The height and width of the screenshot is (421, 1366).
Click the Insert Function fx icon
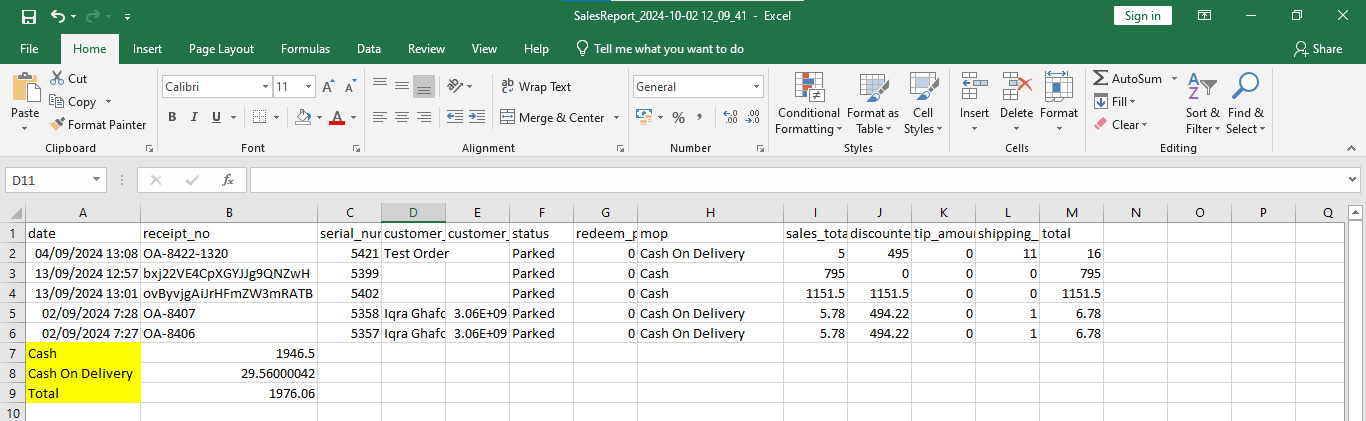(x=228, y=180)
